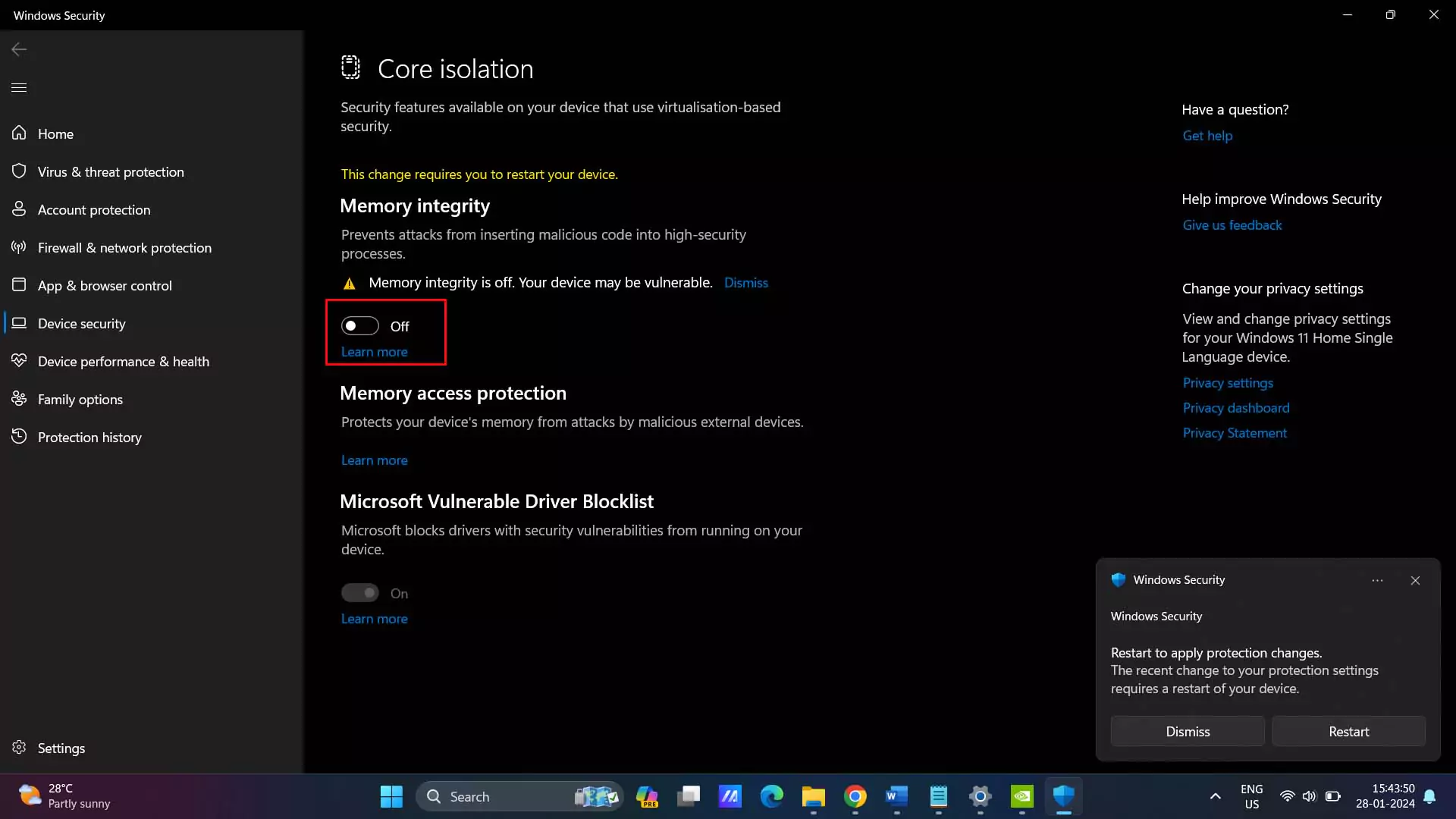This screenshot has height=819, width=1456.
Task: Click the Give us feedback link
Action: pos(1232,225)
